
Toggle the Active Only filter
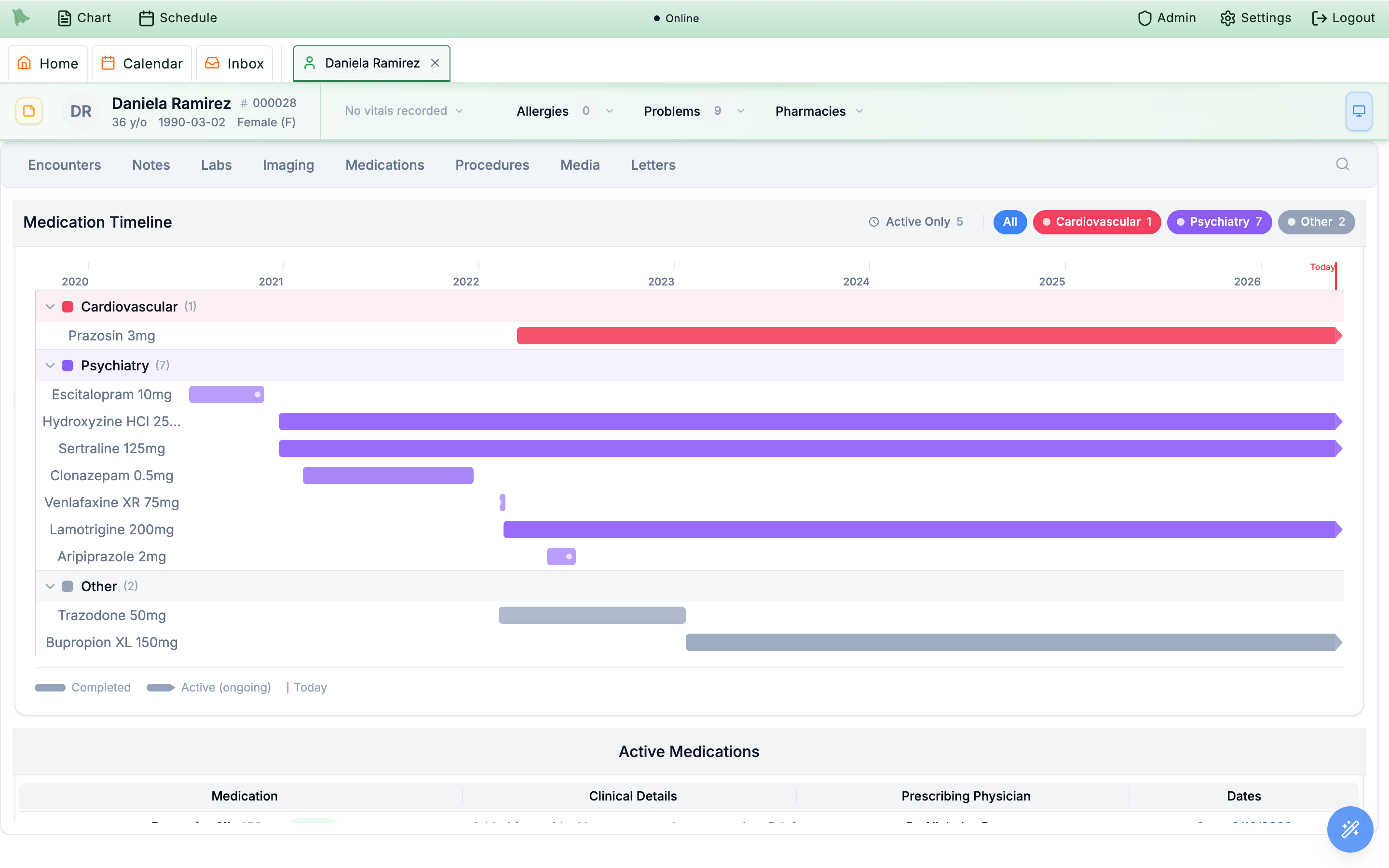click(x=916, y=222)
